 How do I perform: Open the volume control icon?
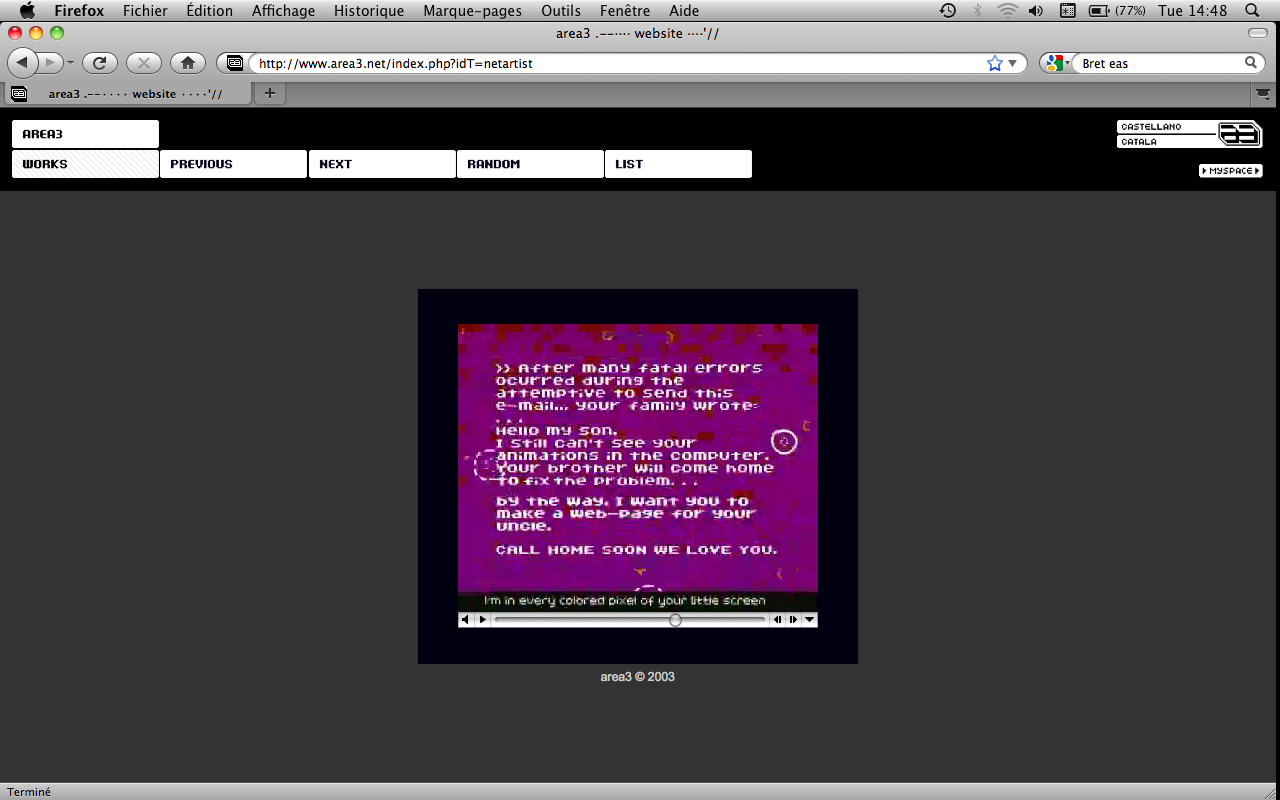tap(1036, 11)
